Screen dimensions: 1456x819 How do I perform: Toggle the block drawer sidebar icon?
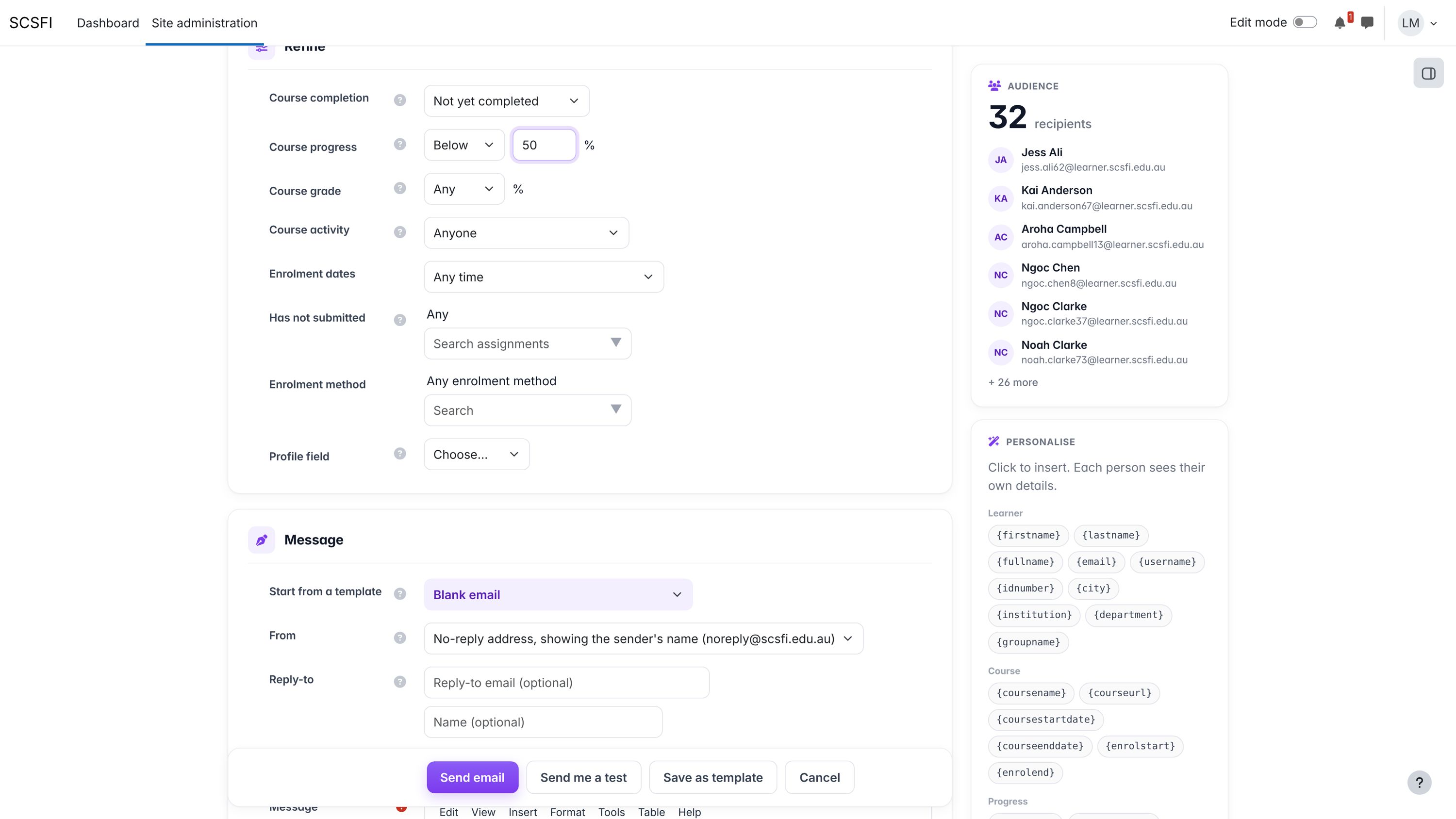(1428, 73)
